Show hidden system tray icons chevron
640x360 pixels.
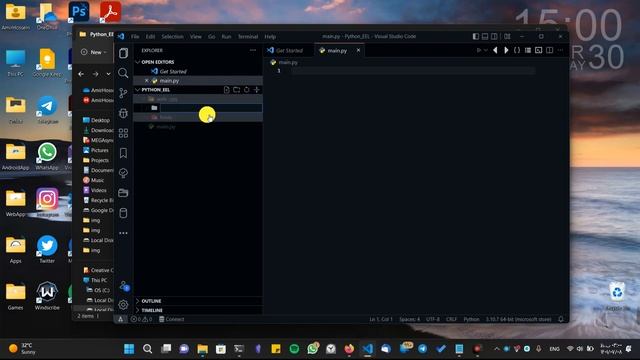coord(497,349)
